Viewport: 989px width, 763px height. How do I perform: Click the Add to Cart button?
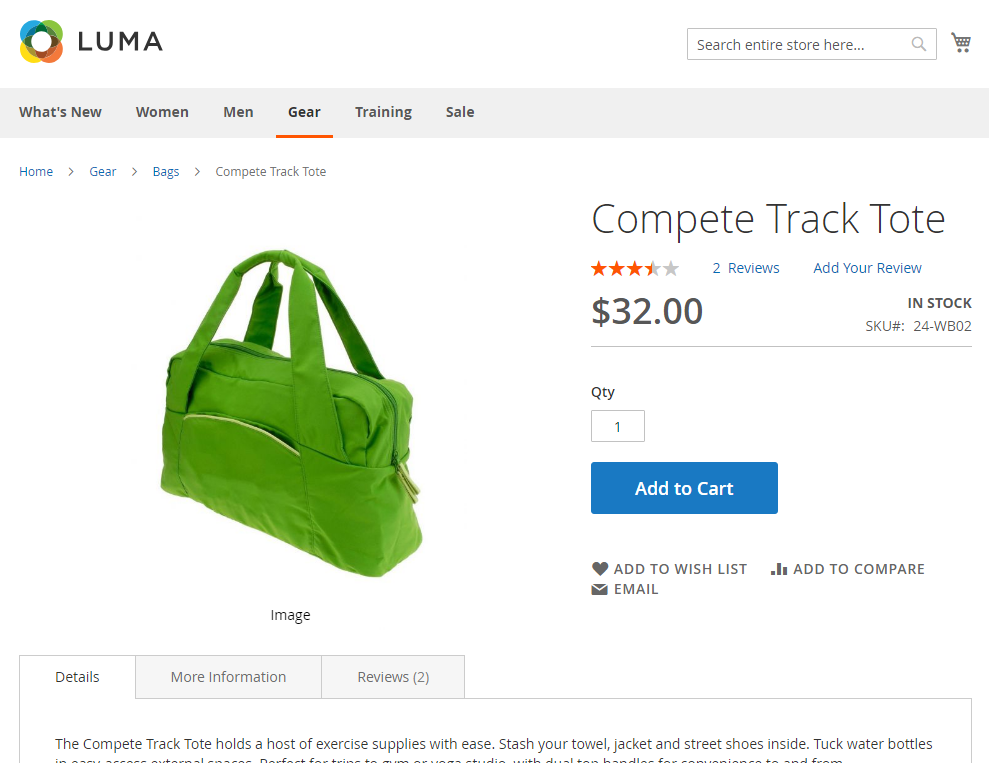684,488
